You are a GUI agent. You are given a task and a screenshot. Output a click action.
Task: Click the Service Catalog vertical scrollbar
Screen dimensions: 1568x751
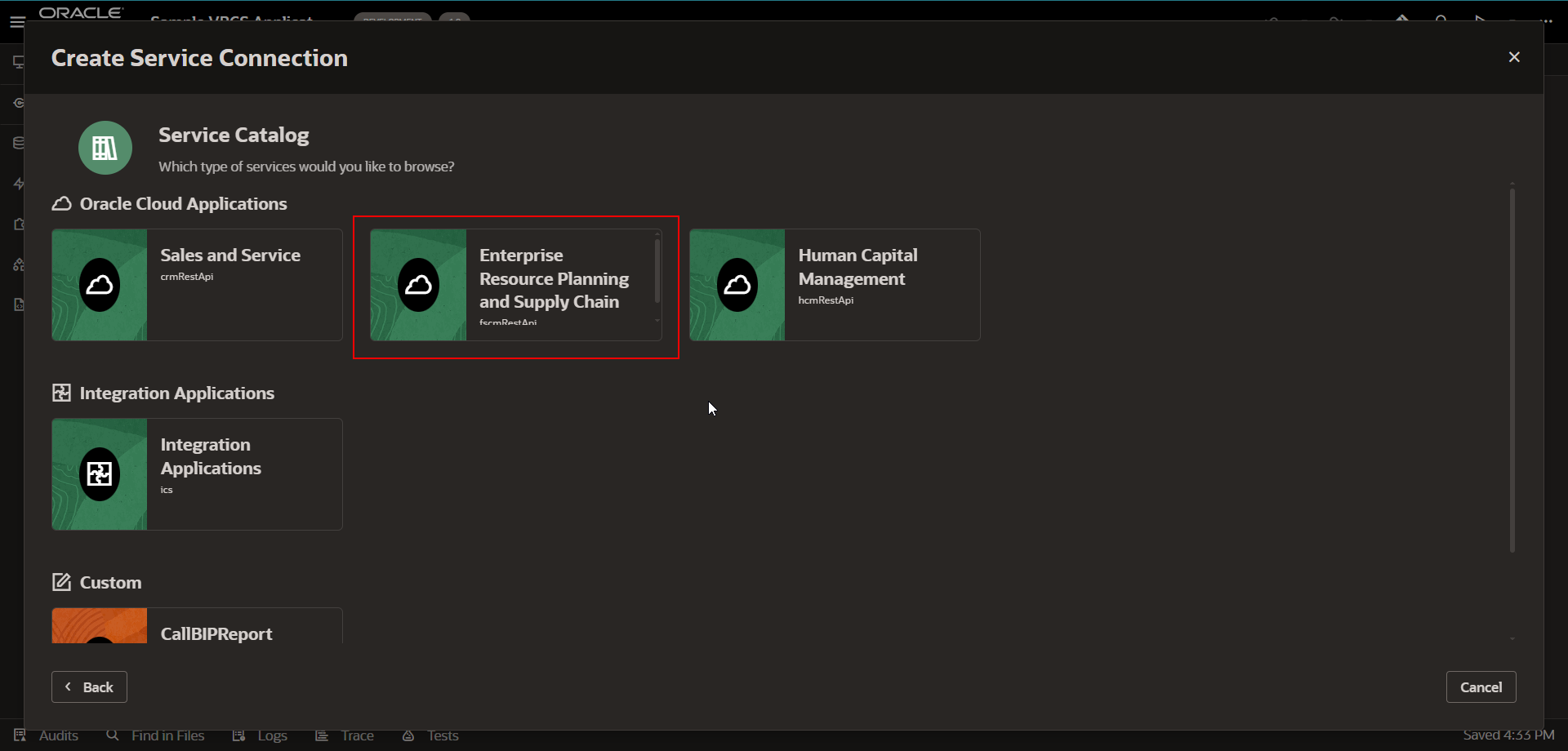(x=1512, y=371)
